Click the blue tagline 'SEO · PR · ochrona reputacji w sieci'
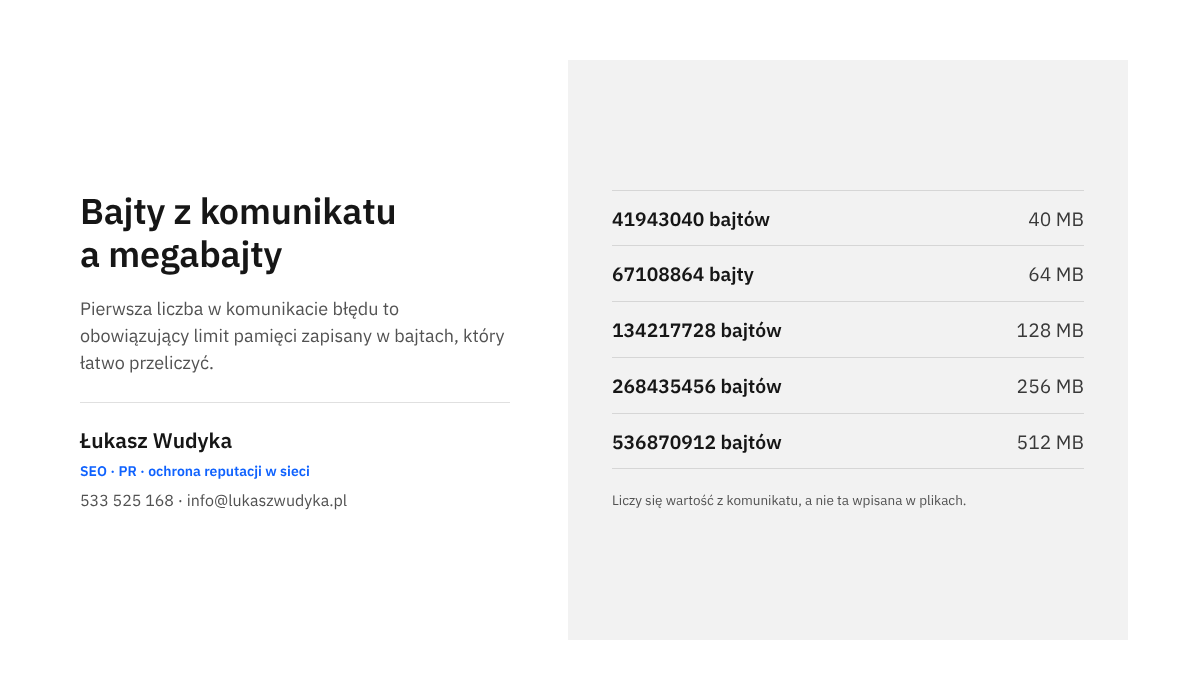The image size is (1200, 700). 195,471
